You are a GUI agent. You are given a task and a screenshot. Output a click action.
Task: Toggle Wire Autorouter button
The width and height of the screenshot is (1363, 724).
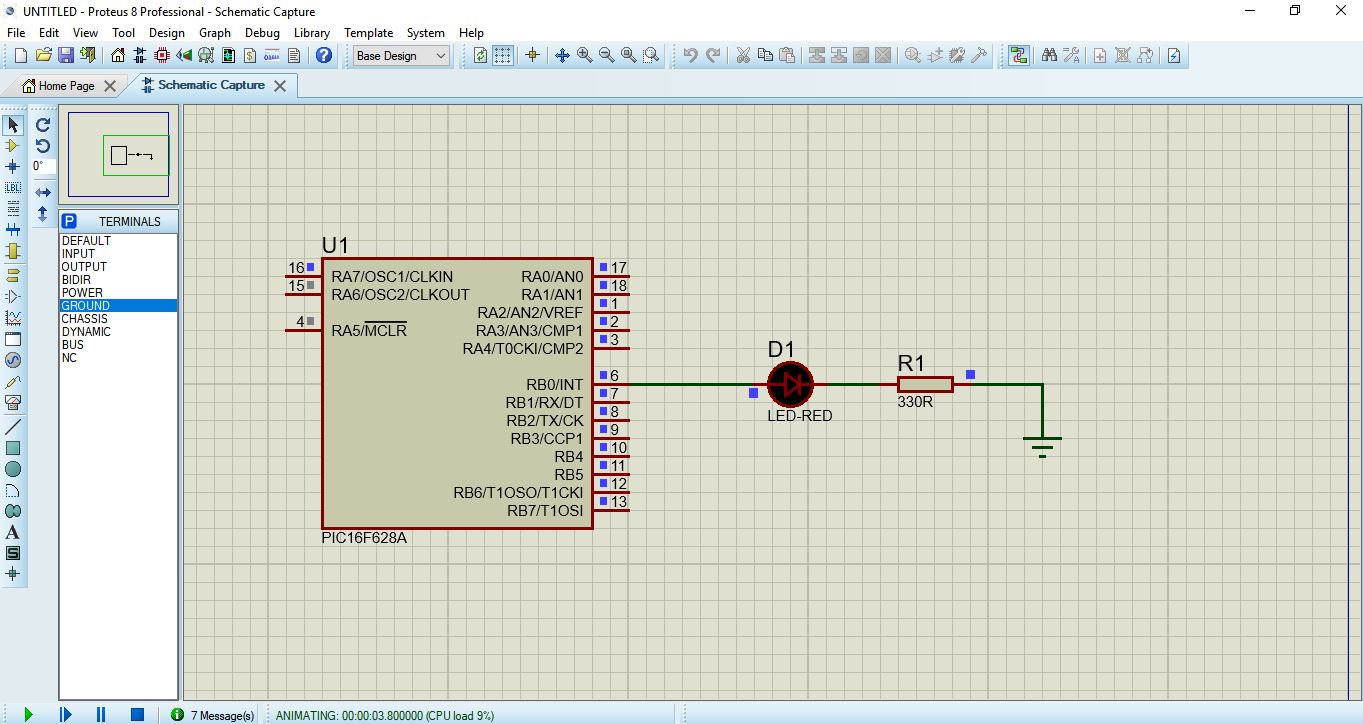pyautogui.click(x=1018, y=56)
